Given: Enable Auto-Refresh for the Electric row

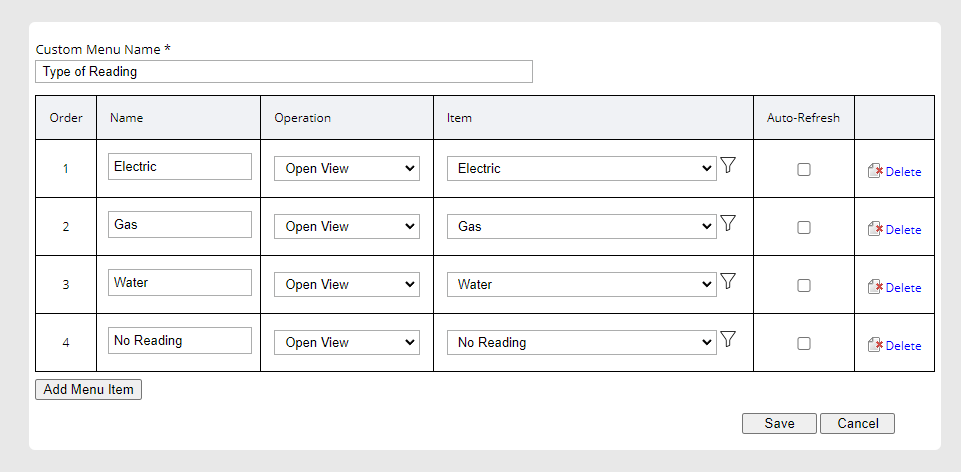Looking at the screenshot, I should [804, 170].
